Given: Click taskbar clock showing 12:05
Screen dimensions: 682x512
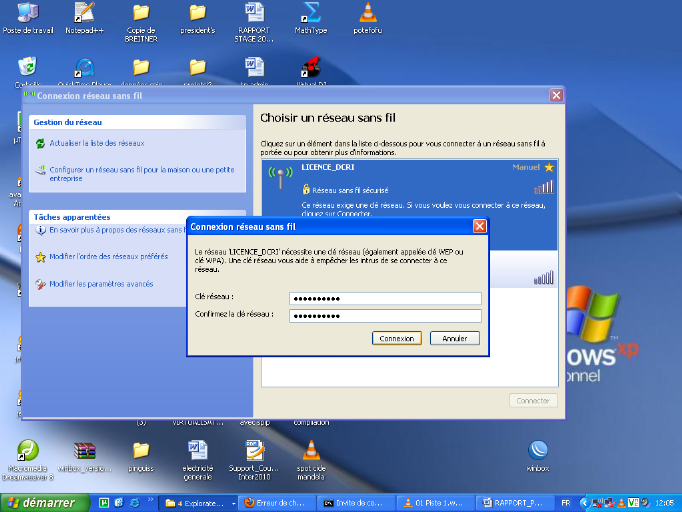Looking at the screenshot, I should (664, 503).
